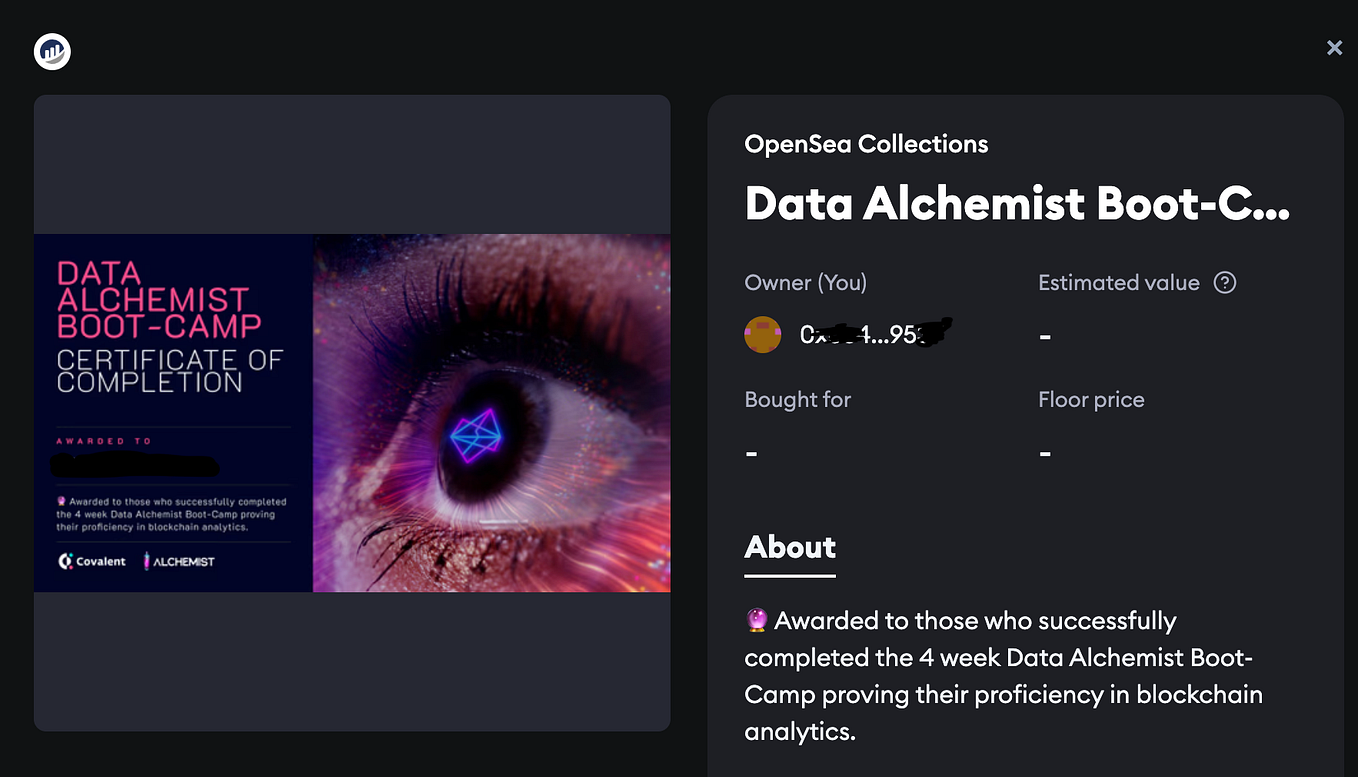Click the Estimated value help question mark icon
The image size is (1358, 777).
[1225, 283]
